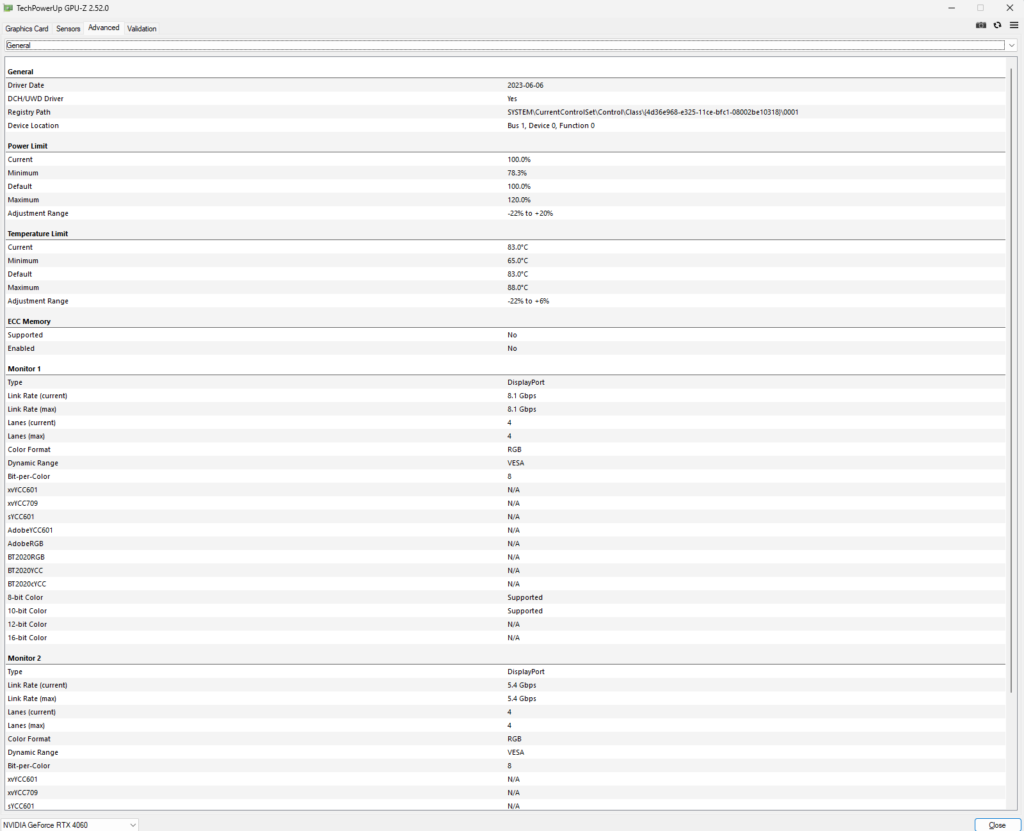Select the Driver Date value 2023-06-06
This screenshot has height=831, width=1024.
point(525,86)
